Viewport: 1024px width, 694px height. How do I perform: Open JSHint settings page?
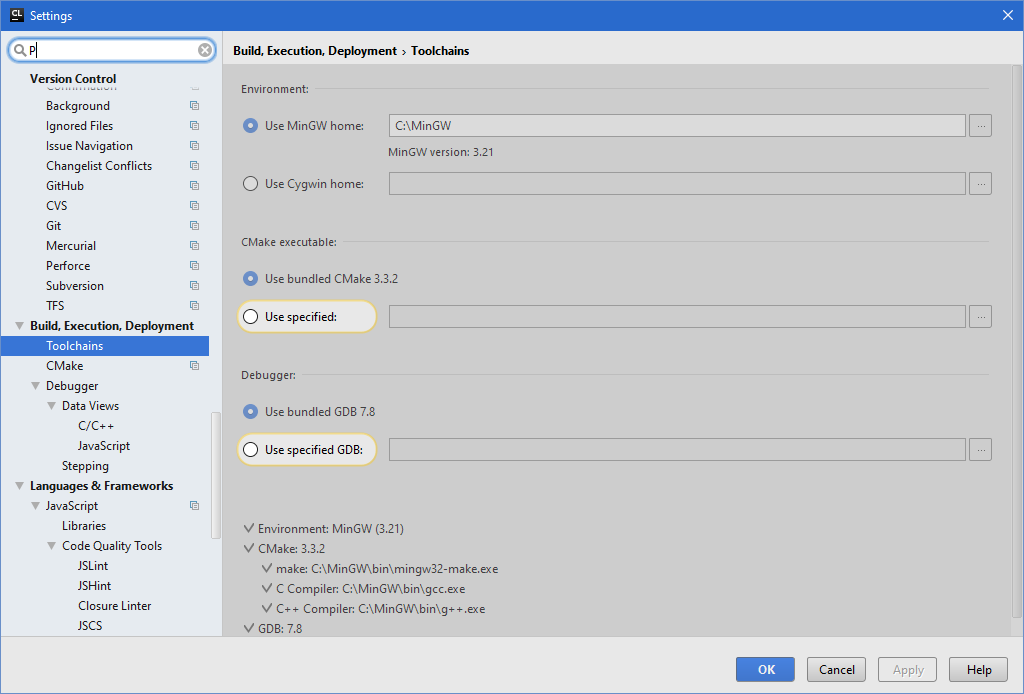(x=94, y=586)
